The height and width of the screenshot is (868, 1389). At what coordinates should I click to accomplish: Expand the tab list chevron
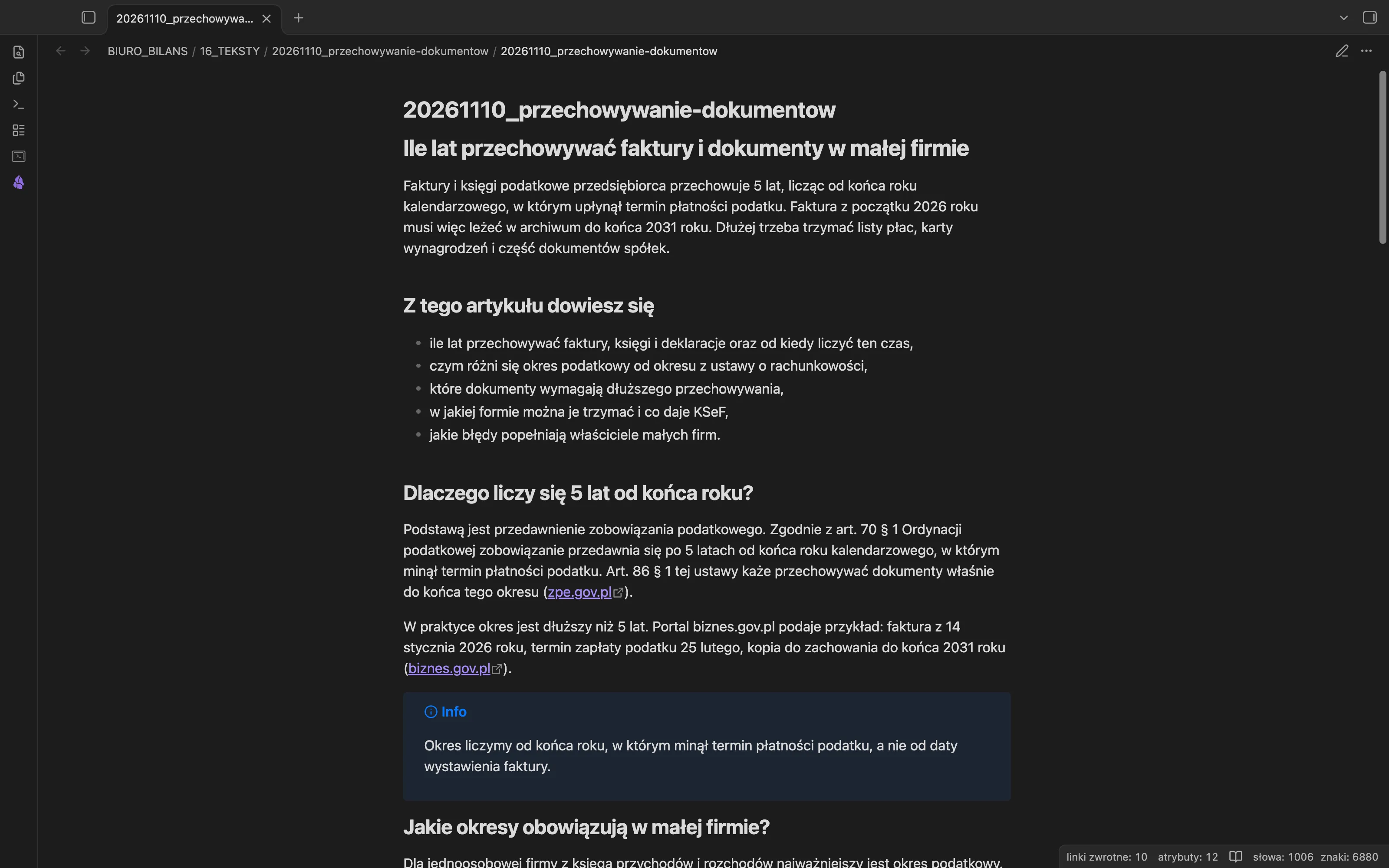1344,18
